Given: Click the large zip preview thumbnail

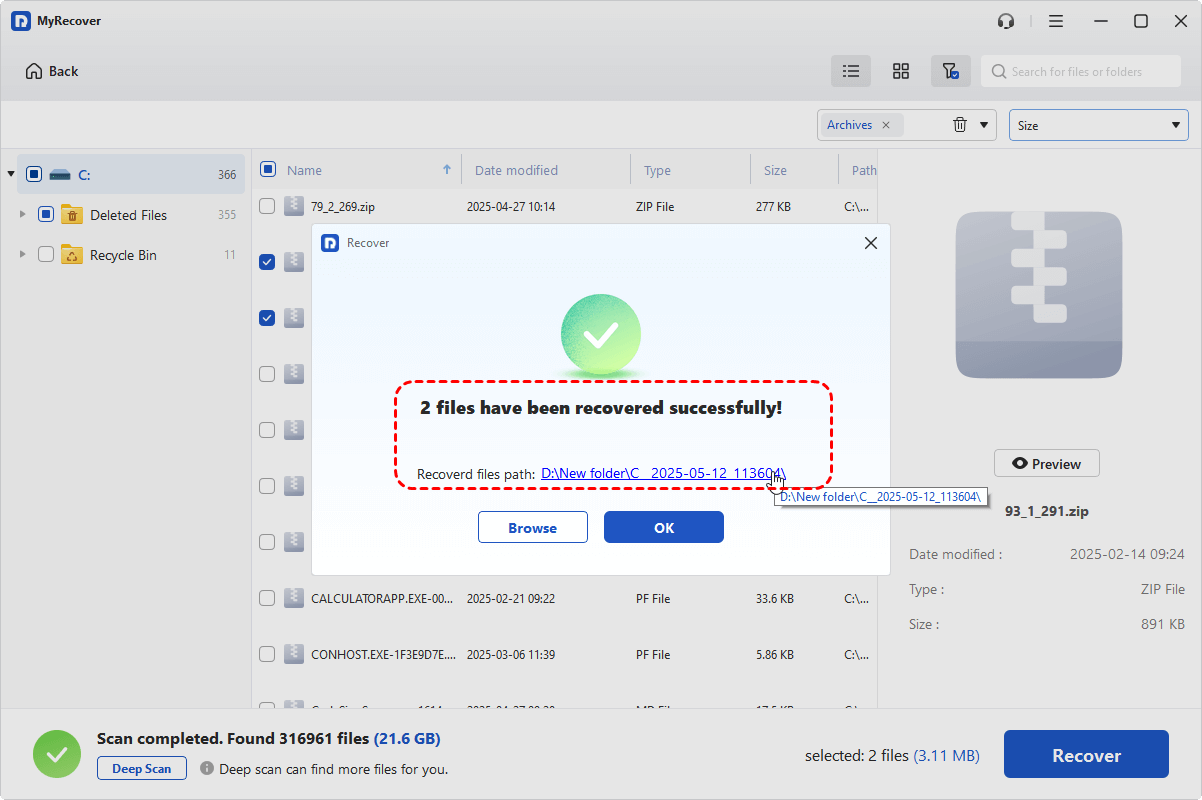Looking at the screenshot, I should (x=1038, y=295).
